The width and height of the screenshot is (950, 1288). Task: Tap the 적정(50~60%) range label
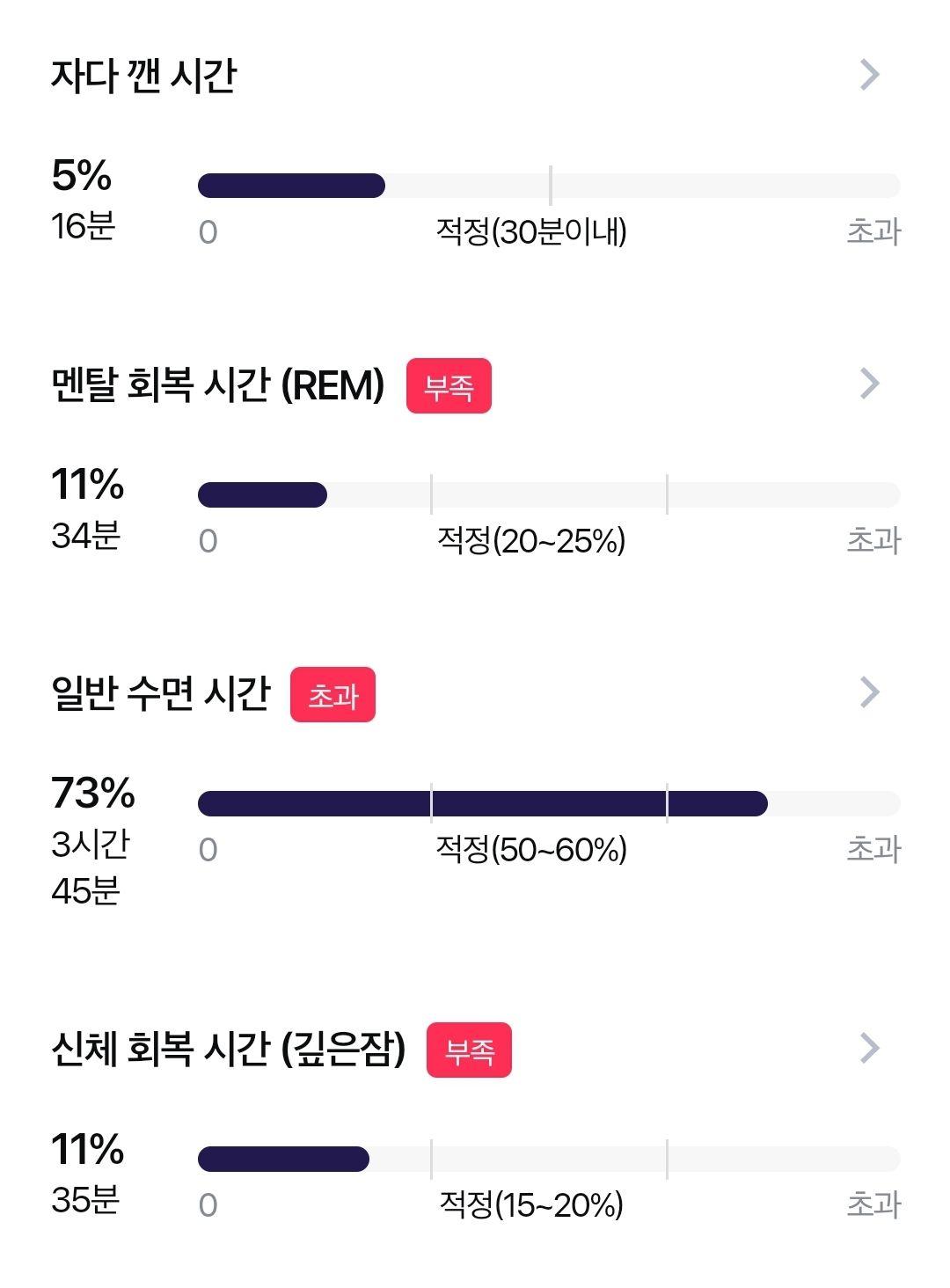pos(531,850)
